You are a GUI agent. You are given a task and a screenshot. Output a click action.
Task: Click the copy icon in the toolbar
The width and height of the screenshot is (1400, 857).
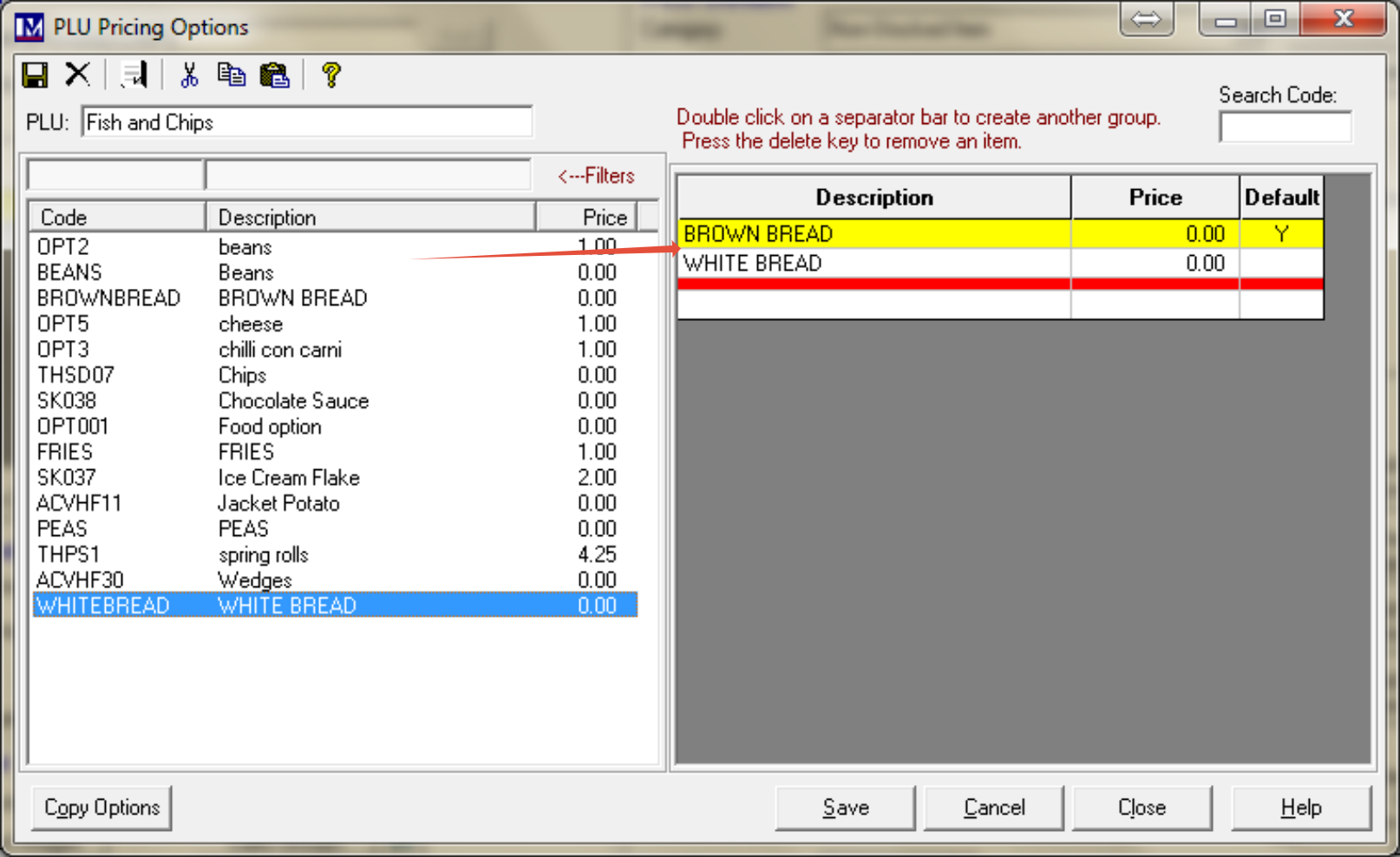[232, 75]
